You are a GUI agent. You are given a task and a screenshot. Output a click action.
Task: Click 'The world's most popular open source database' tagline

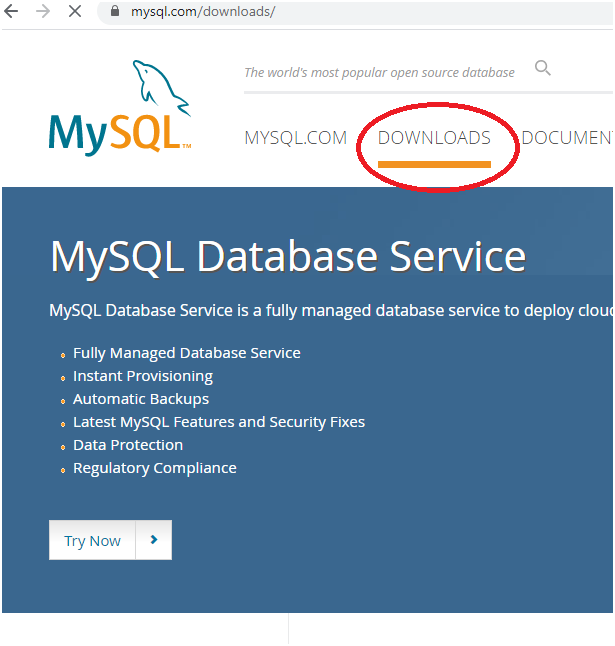379,73
